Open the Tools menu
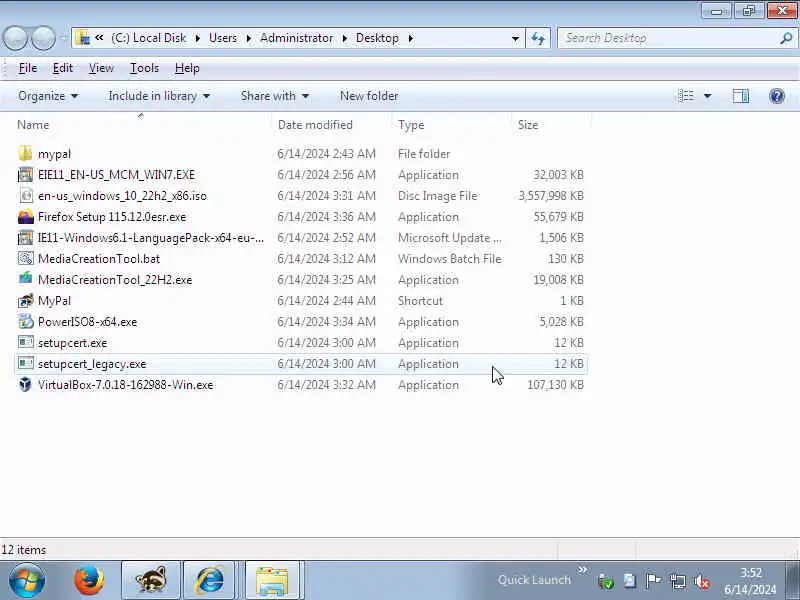 pos(144,68)
